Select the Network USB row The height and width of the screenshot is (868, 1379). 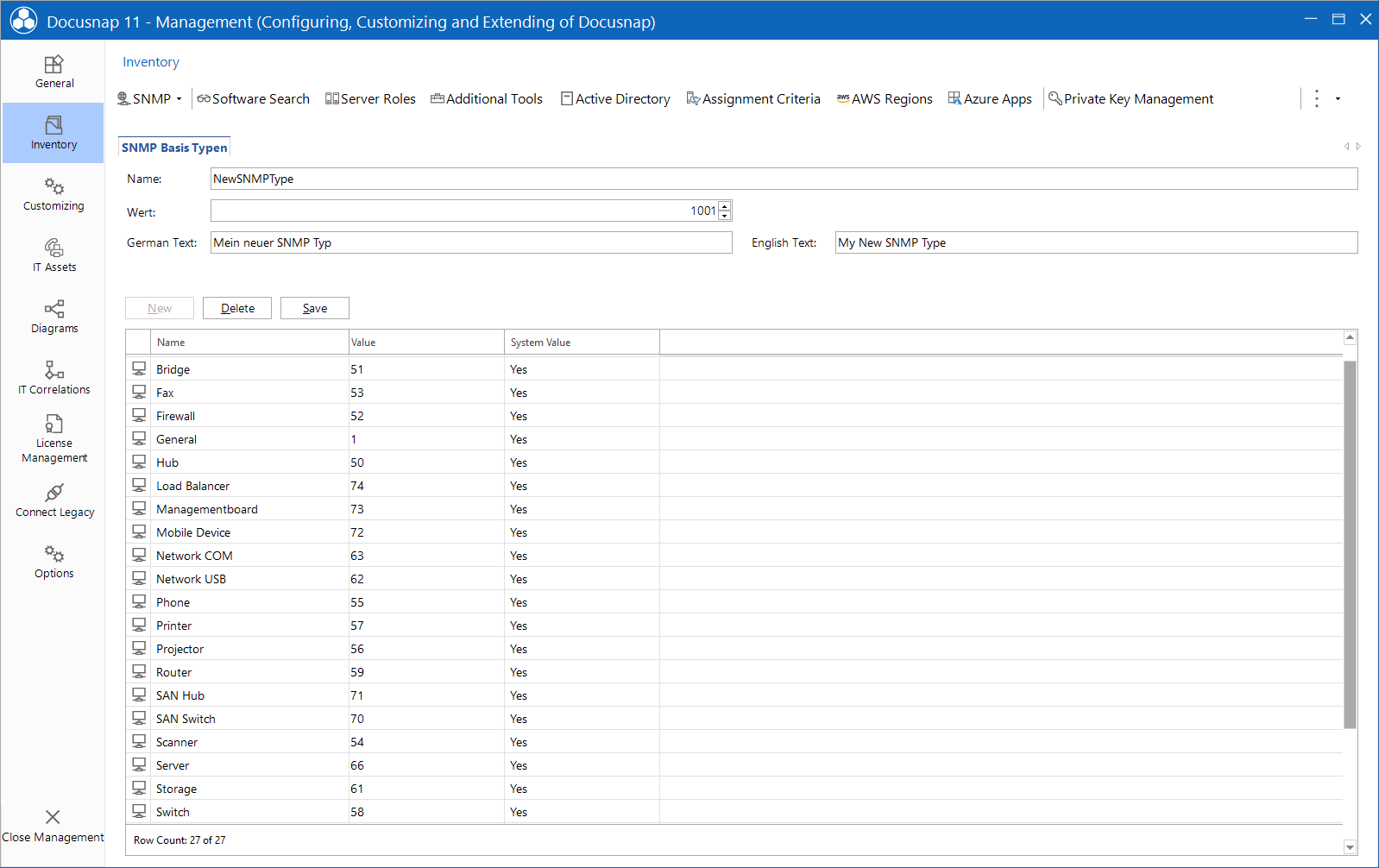coord(734,579)
